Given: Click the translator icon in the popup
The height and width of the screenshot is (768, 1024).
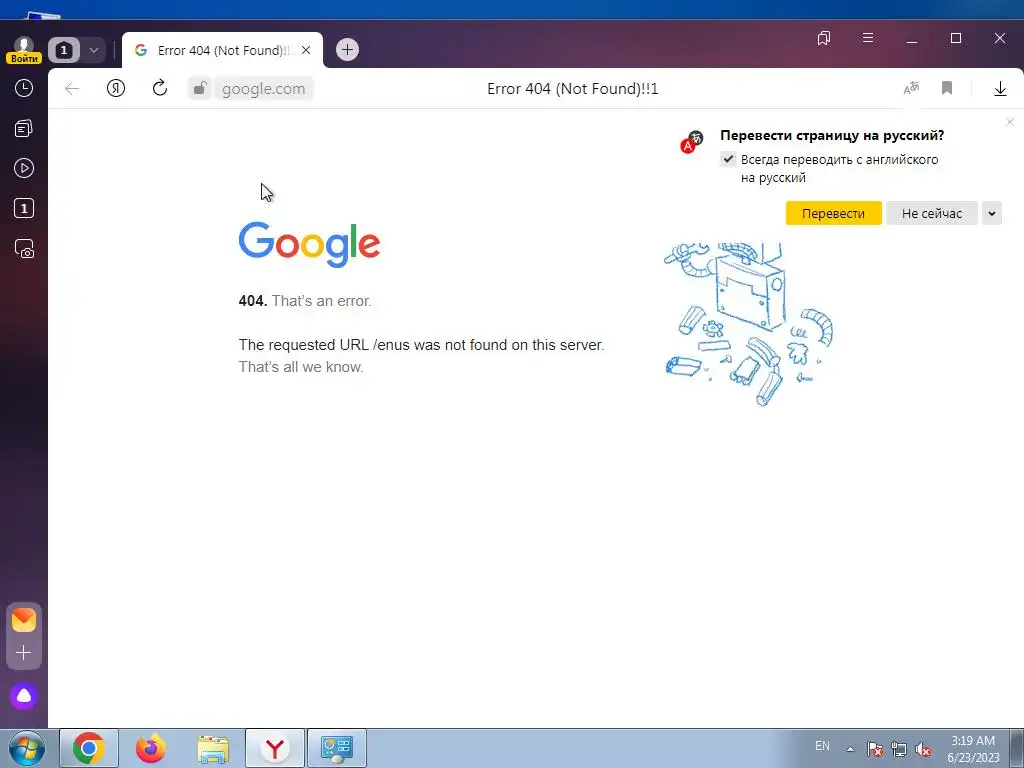Looking at the screenshot, I should coord(691,142).
